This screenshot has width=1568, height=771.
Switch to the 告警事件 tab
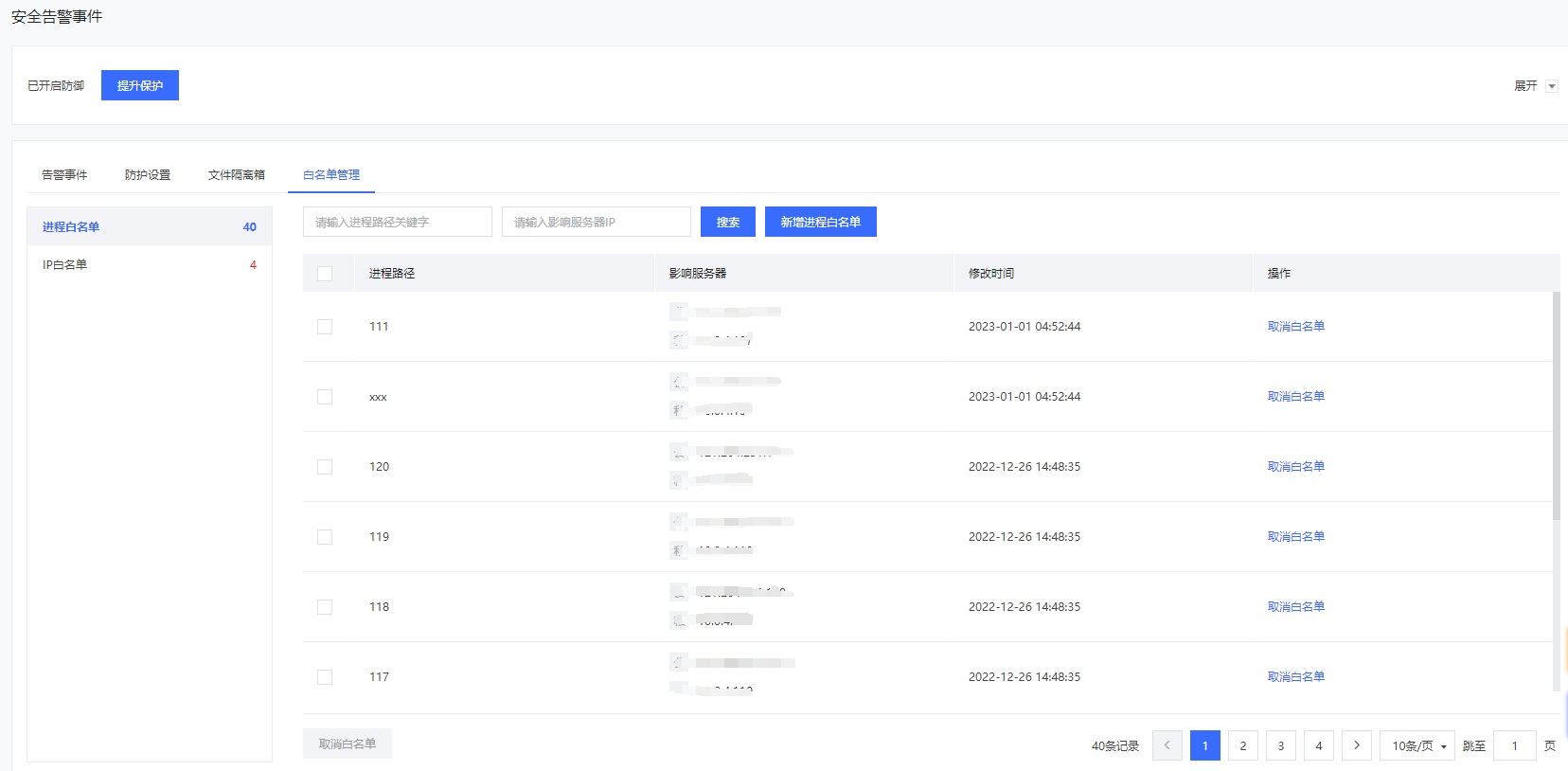[x=64, y=175]
